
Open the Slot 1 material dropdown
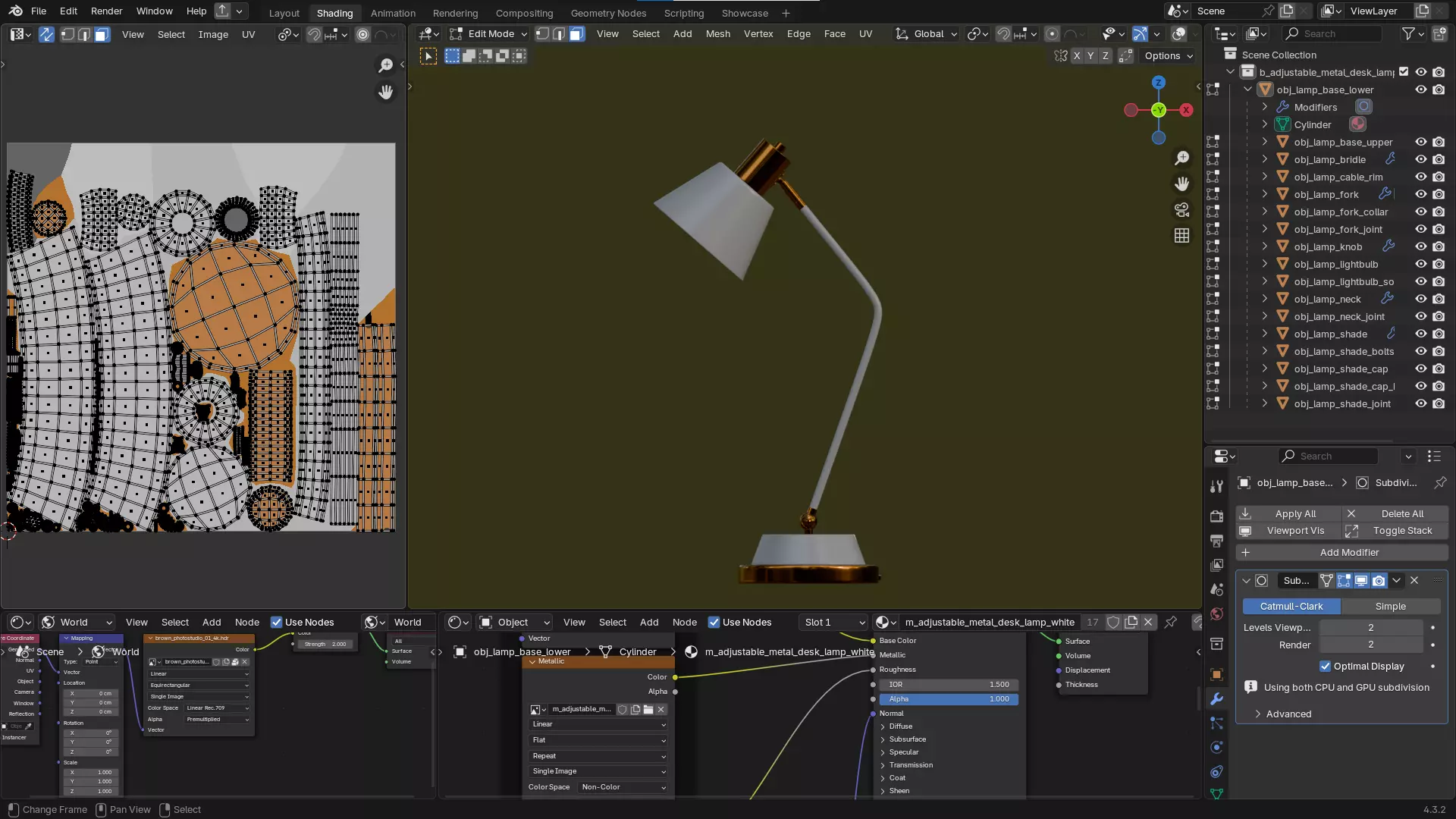click(833, 622)
